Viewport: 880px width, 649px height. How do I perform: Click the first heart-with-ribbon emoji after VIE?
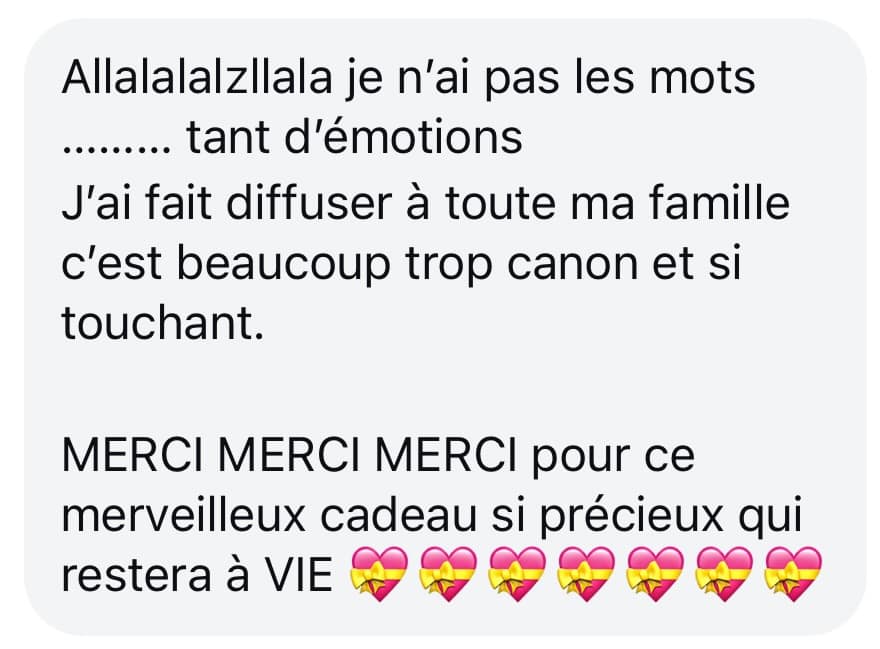[x=379, y=574]
